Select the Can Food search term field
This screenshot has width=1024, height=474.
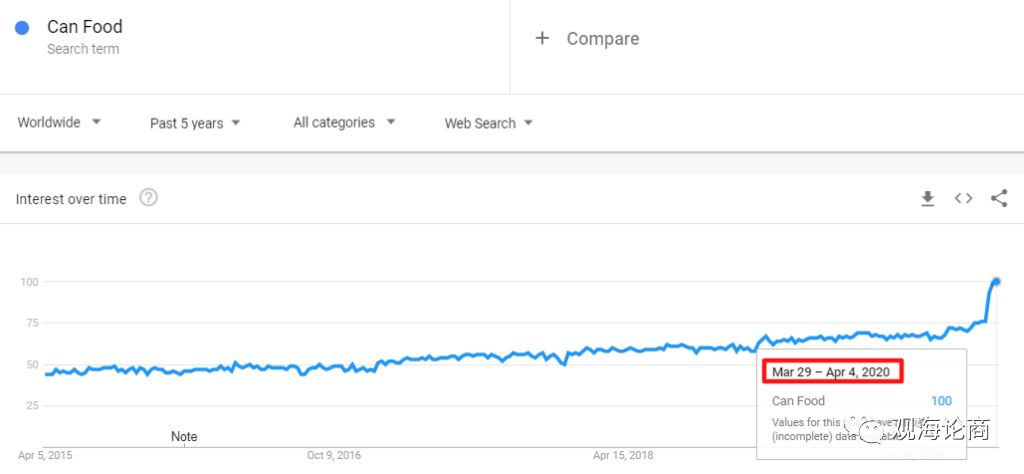pos(85,27)
